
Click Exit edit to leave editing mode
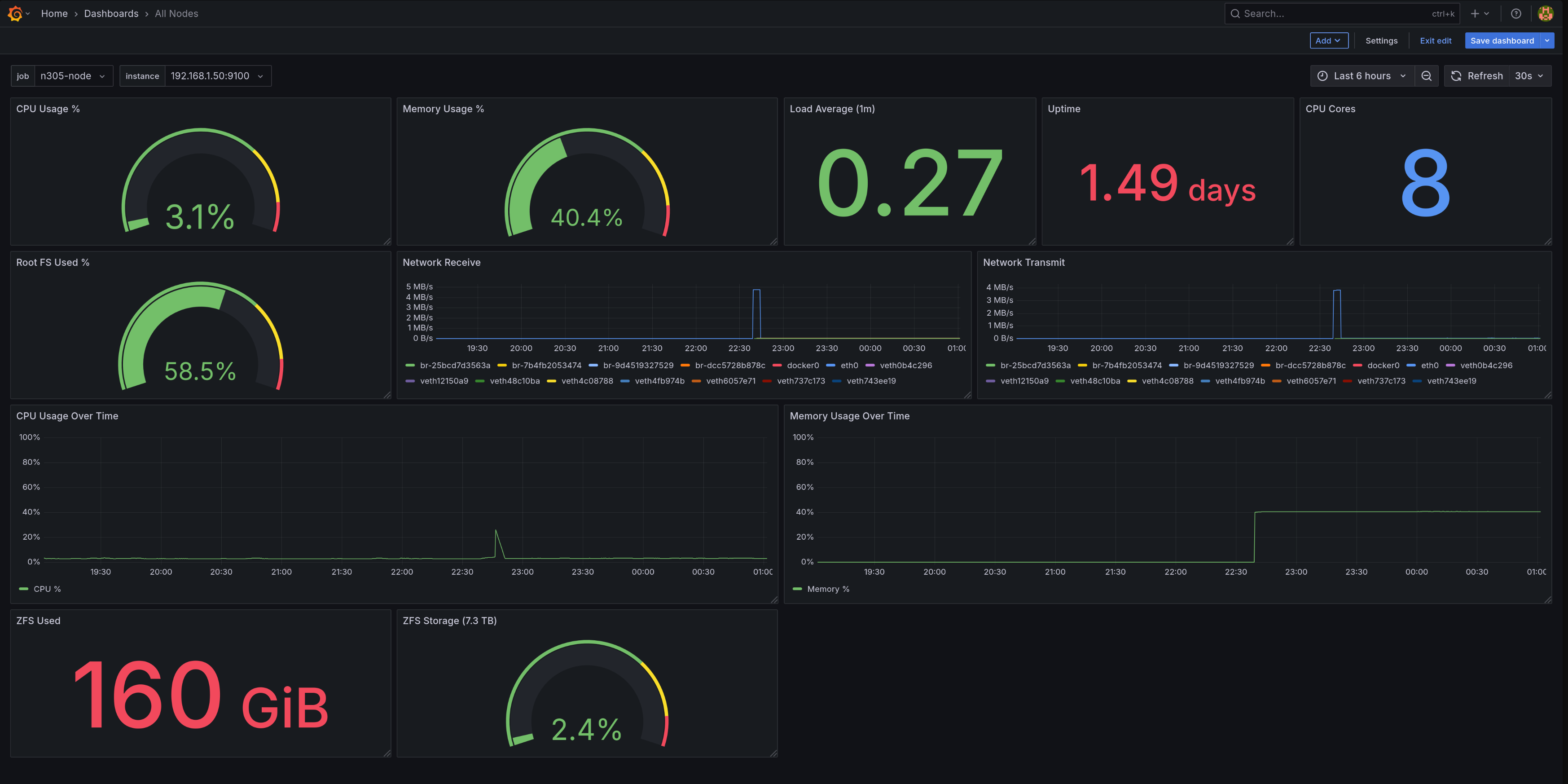click(x=1435, y=40)
